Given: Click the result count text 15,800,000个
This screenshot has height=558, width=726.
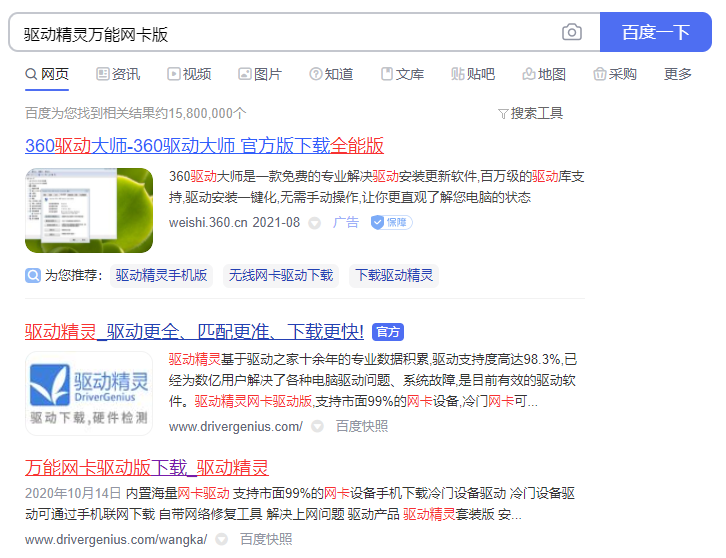Looking at the screenshot, I should pos(207,113).
